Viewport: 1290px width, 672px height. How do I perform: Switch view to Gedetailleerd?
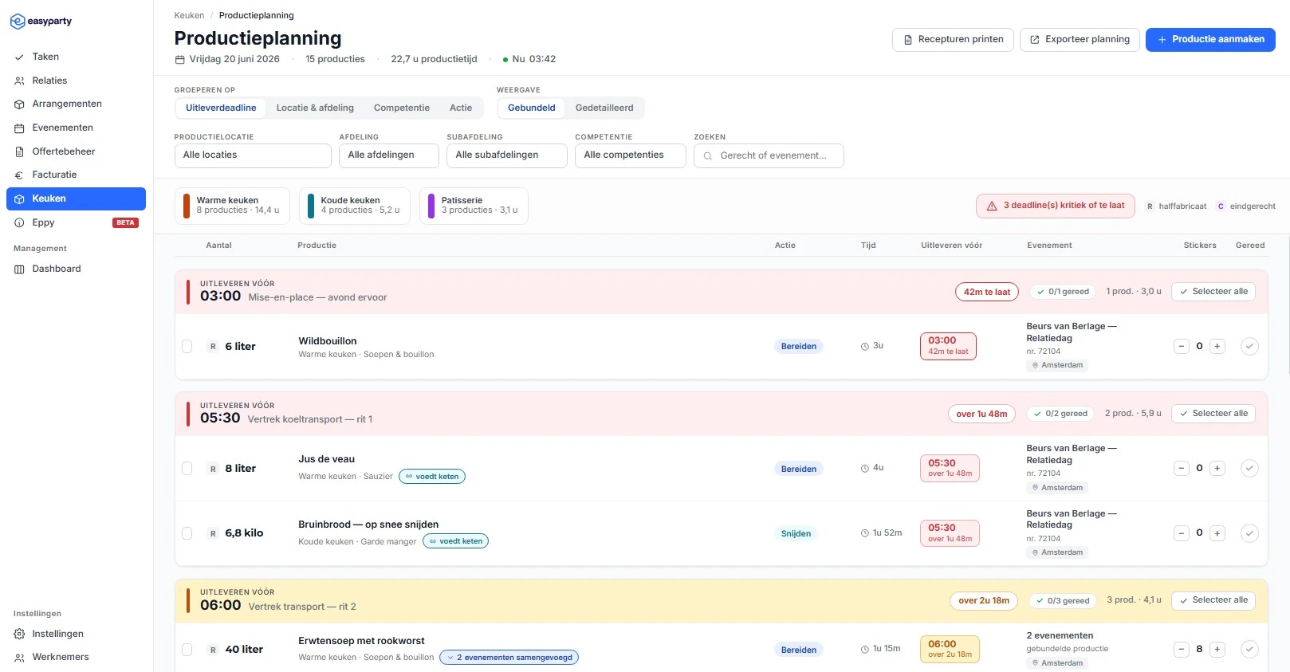pyautogui.click(x=604, y=108)
